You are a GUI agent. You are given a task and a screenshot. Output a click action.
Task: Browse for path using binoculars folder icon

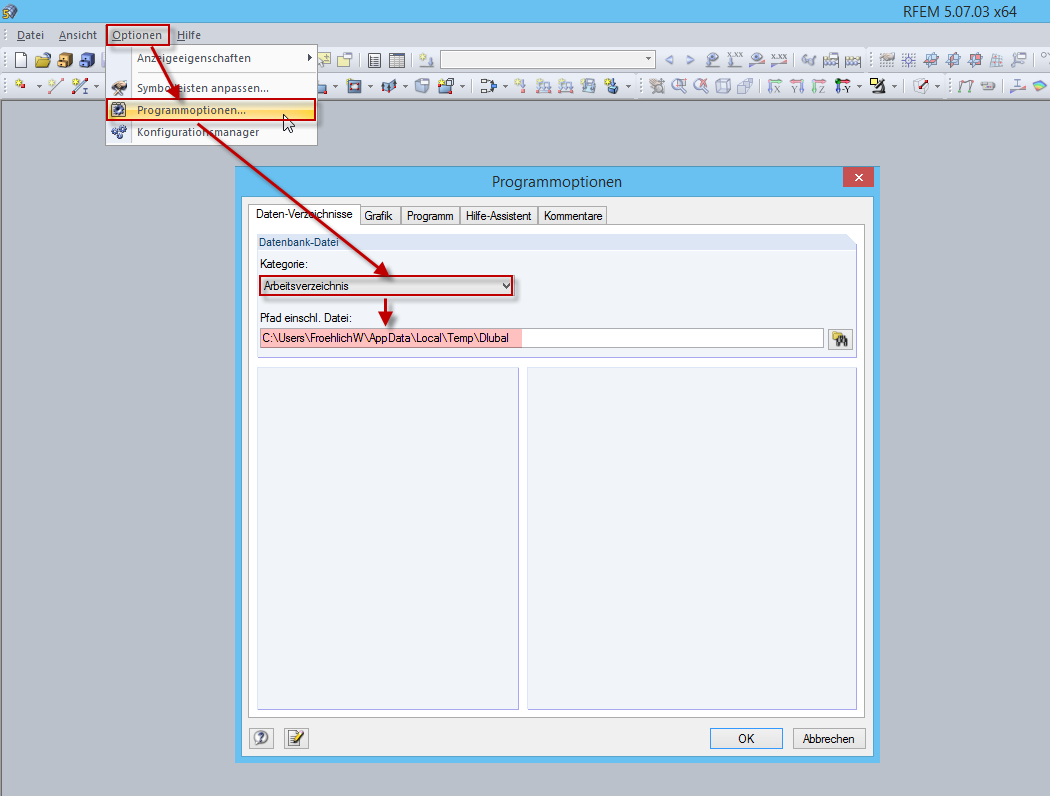(840, 339)
